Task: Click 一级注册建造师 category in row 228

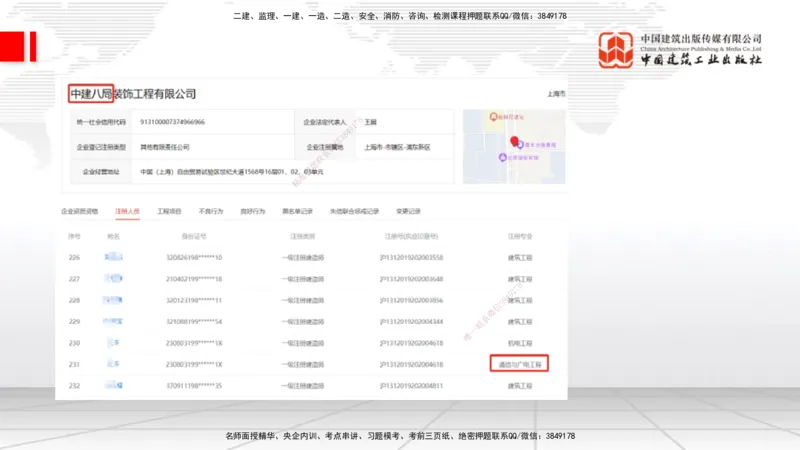Action: coord(303,301)
